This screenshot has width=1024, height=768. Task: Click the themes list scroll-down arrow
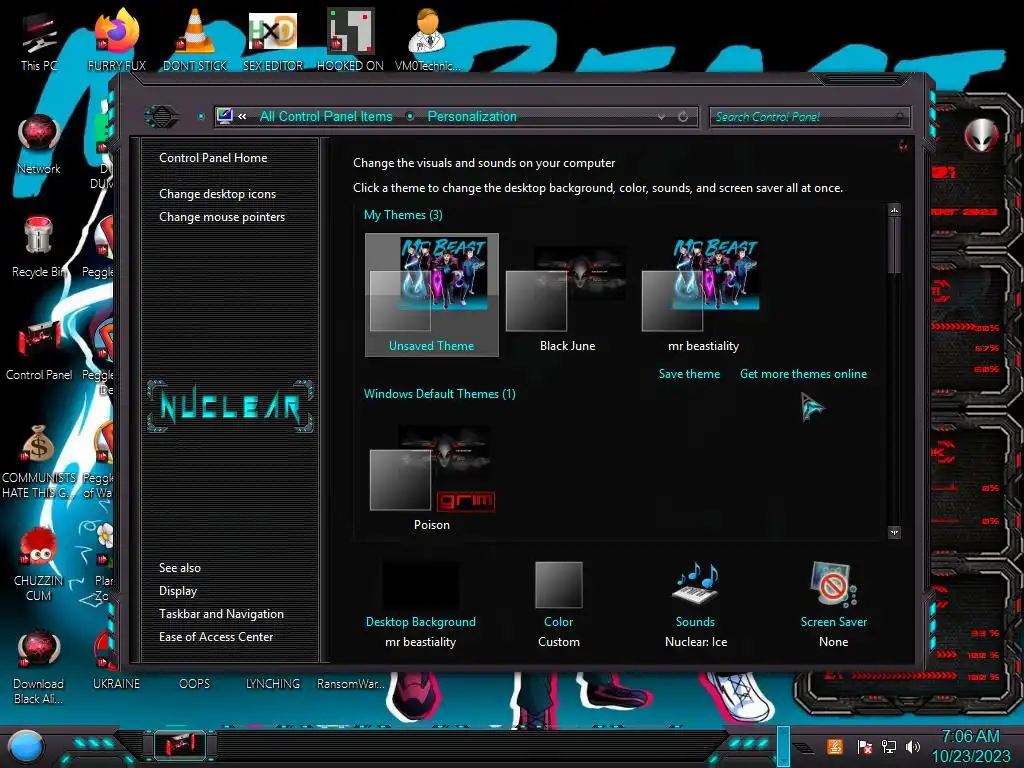tap(894, 532)
